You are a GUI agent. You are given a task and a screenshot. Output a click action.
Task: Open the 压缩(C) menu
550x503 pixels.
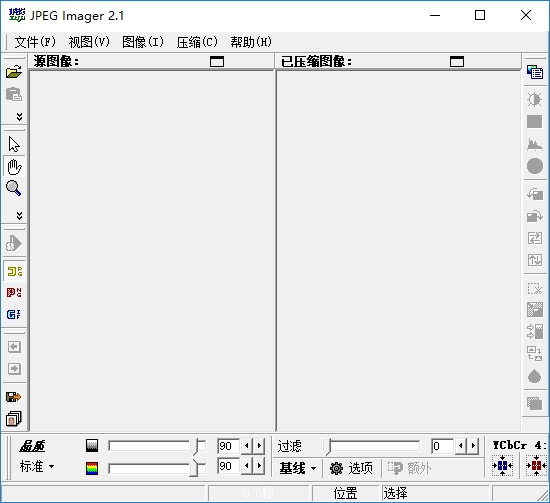tap(197, 42)
